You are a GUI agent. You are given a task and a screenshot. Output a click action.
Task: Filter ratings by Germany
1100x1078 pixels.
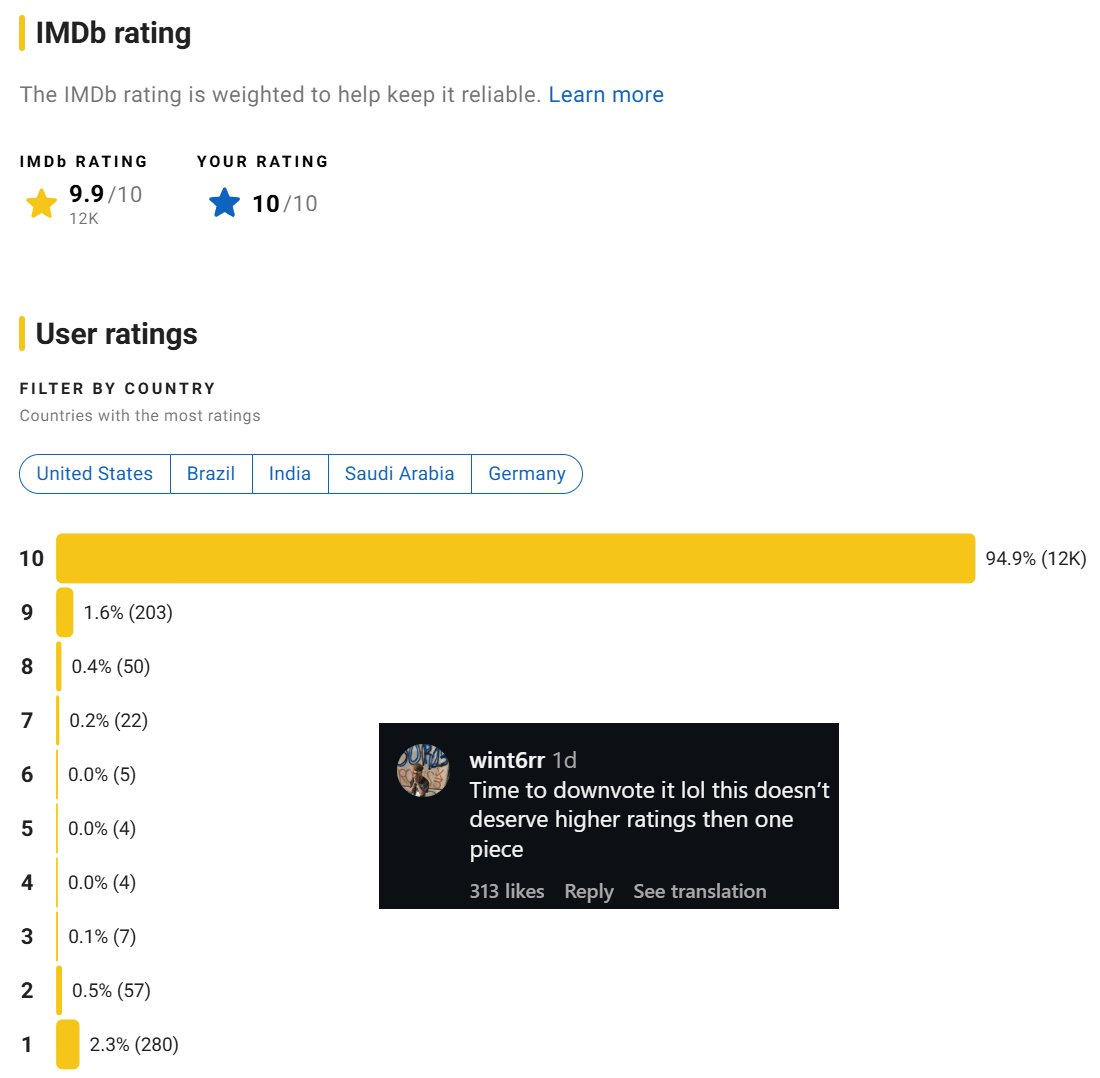[527, 474]
